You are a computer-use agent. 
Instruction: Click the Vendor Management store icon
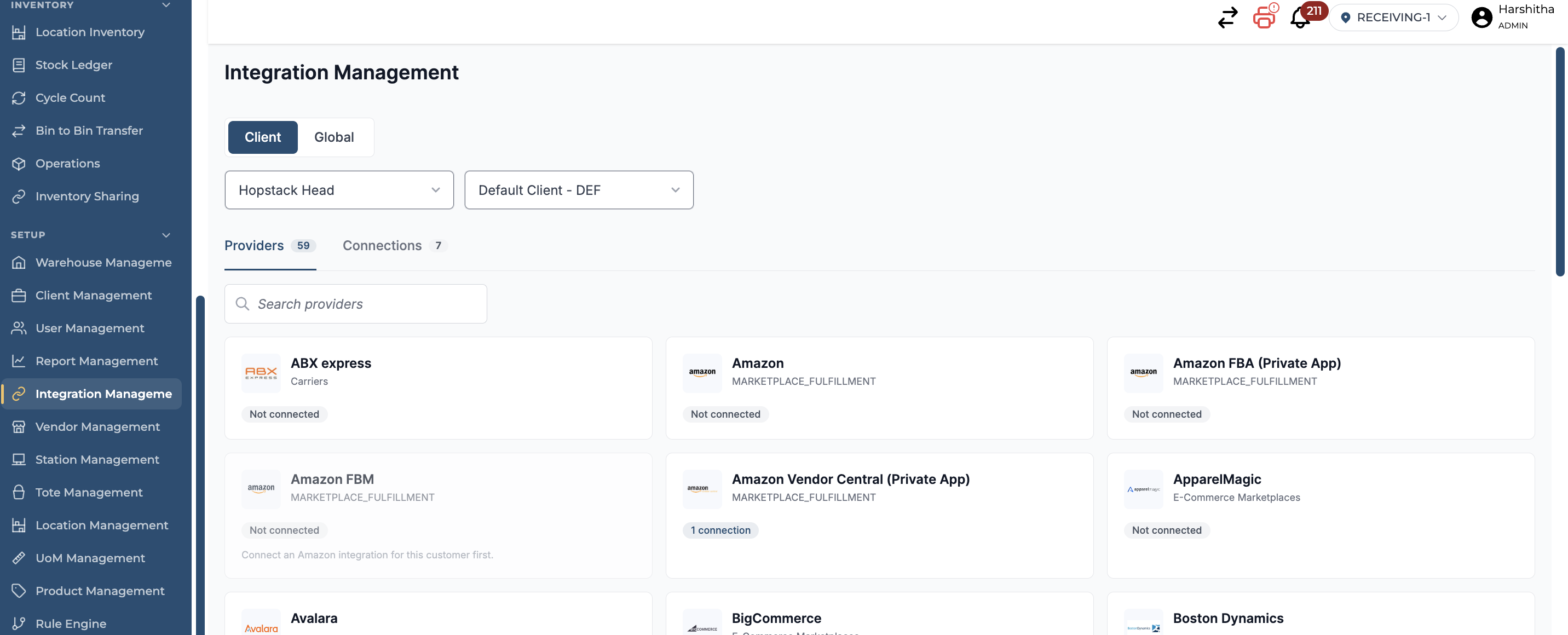[x=19, y=427]
